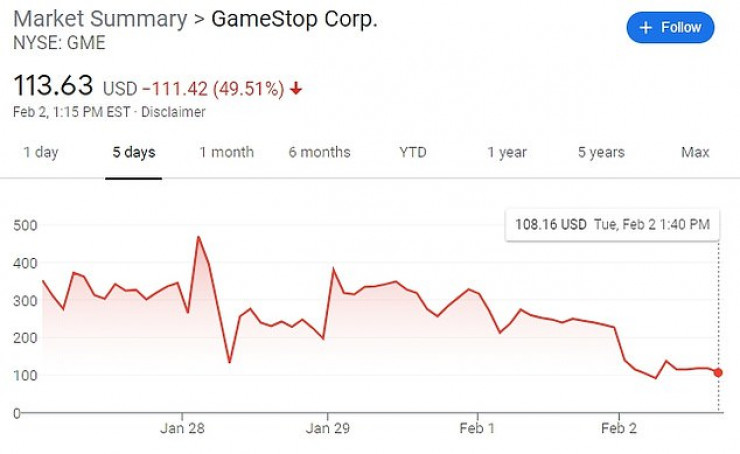Show the 1 year chart
This screenshot has width=740, height=454.
[x=507, y=152]
